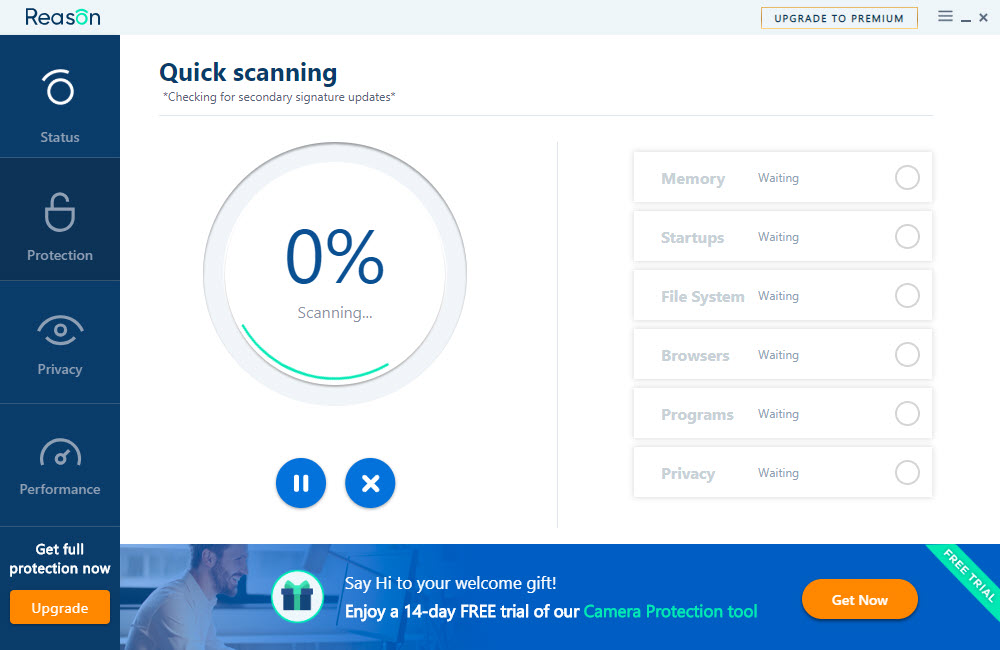Open Camera Protection tool link
Image resolution: width=1000 pixels, height=650 pixels.
point(670,611)
